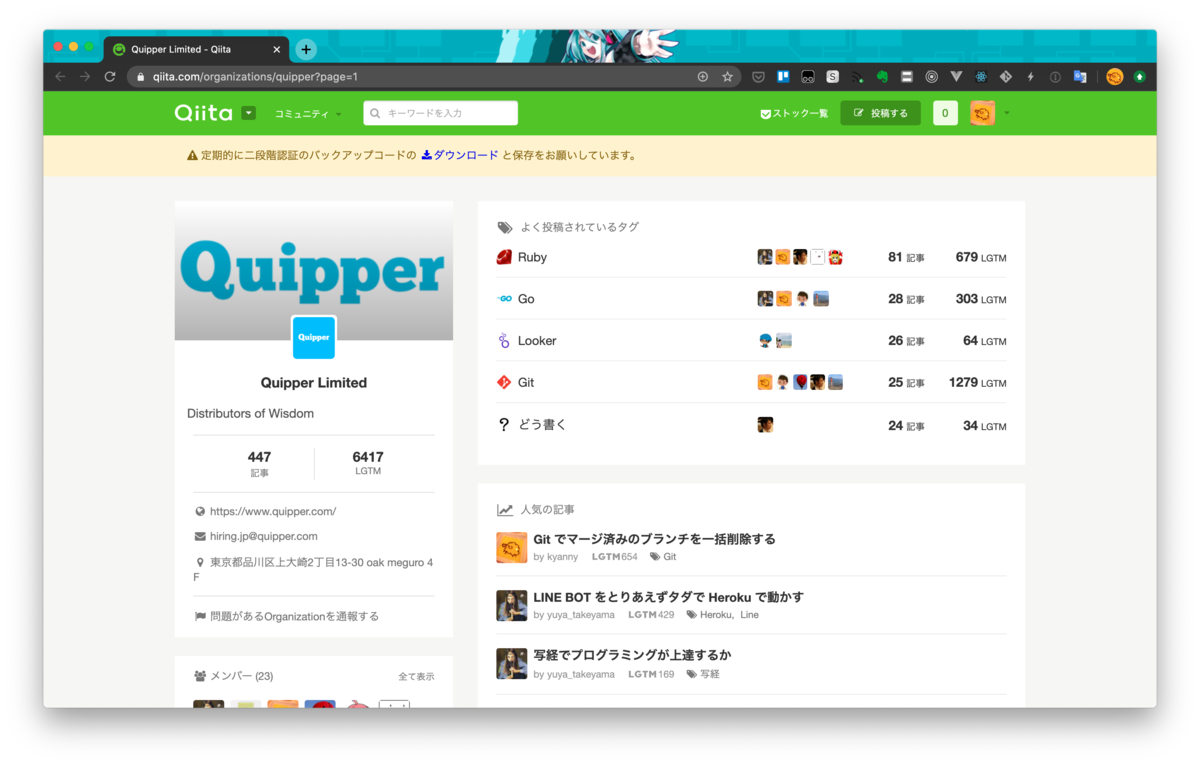1200x765 pixels.
Task: Open the Ruby tag link
Action: pyautogui.click(x=532, y=257)
